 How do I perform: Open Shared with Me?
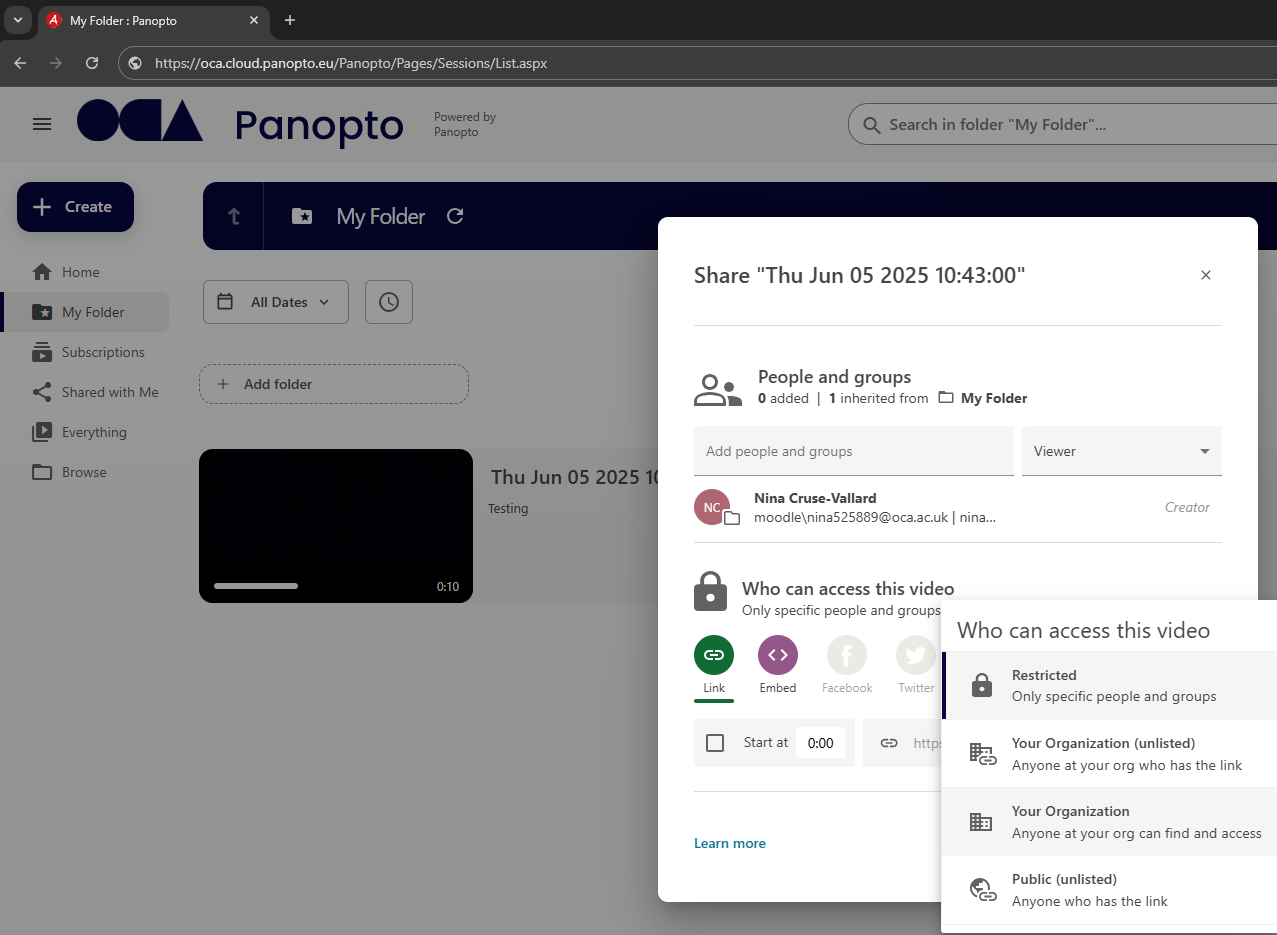95,392
